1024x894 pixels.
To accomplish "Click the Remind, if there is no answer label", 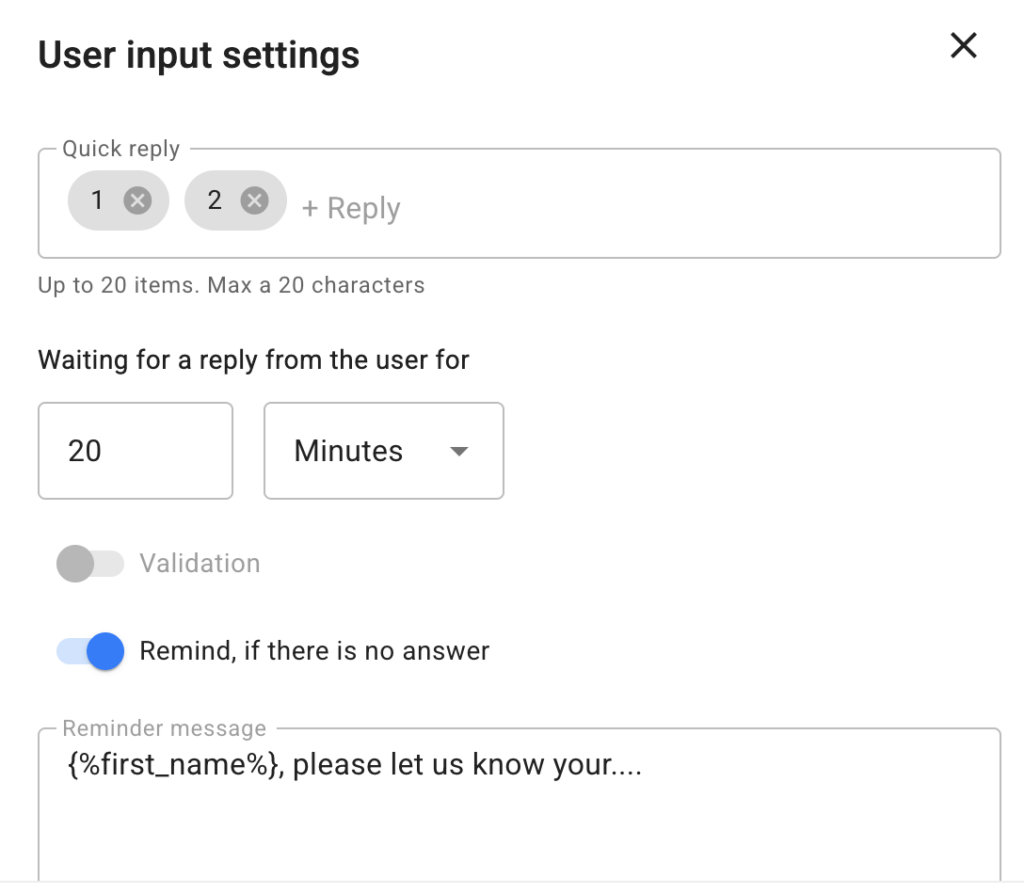I will pyautogui.click(x=314, y=652).
